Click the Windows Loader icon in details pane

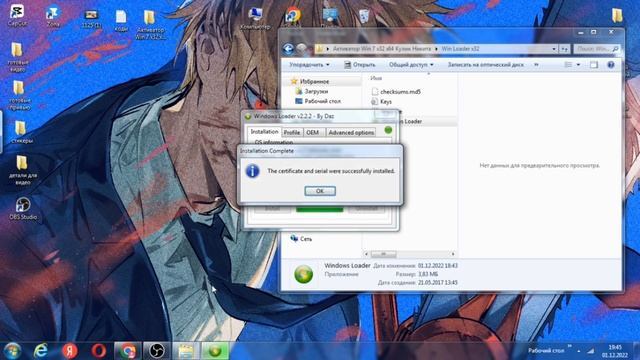tap(304, 274)
